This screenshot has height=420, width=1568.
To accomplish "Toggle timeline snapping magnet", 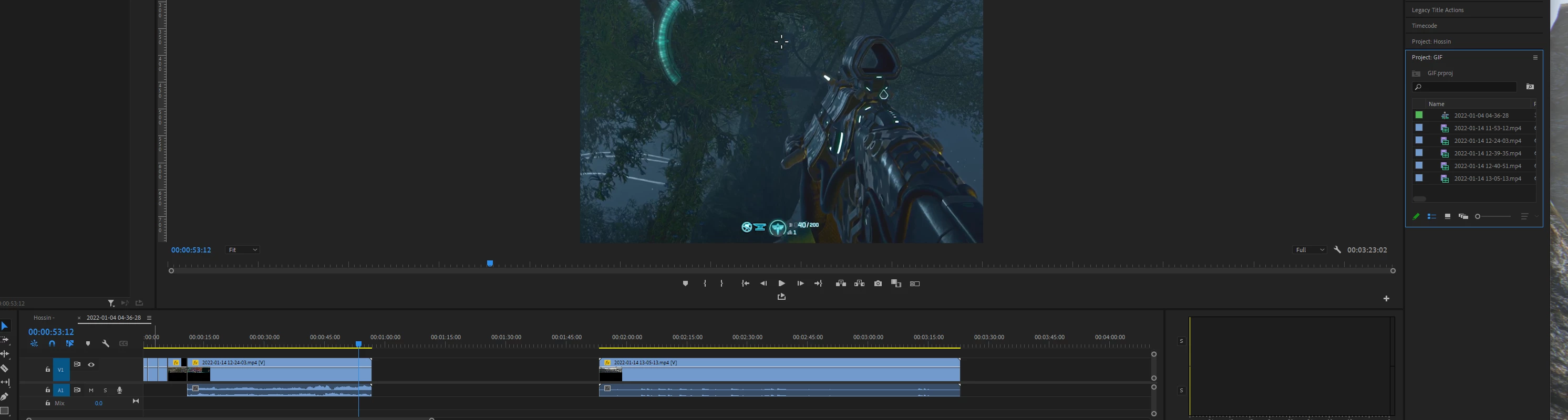I will coord(53,343).
